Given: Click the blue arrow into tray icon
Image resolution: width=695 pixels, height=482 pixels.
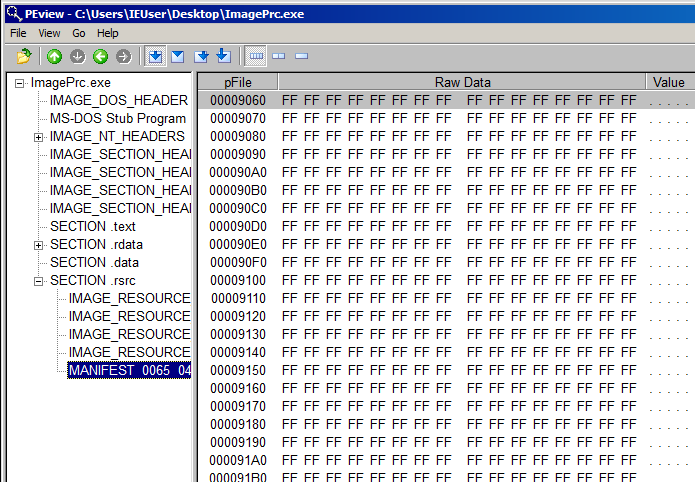Looking at the screenshot, I should (x=224, y=56).
